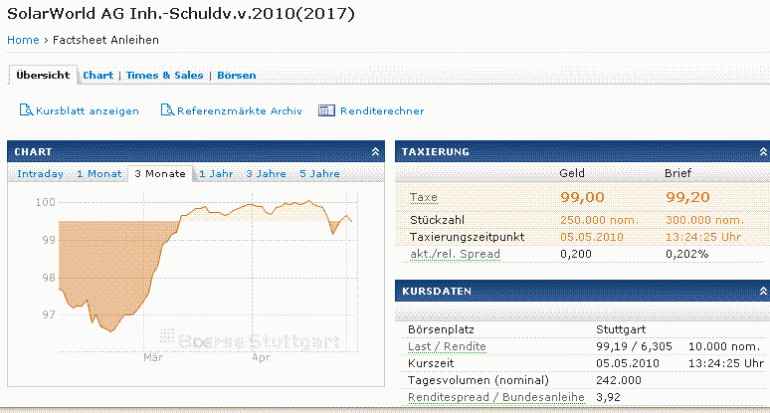Click the absolute spread value 0,200
This screenshot has height=413, width=770.
576,254
